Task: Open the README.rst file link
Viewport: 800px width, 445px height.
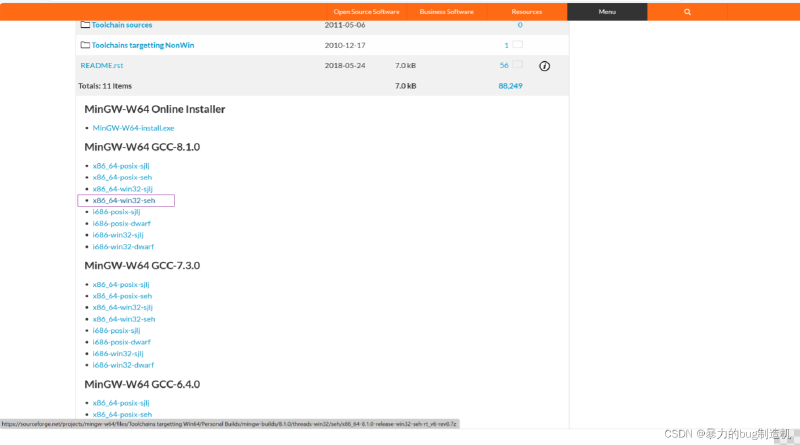Action: [102, 65]
